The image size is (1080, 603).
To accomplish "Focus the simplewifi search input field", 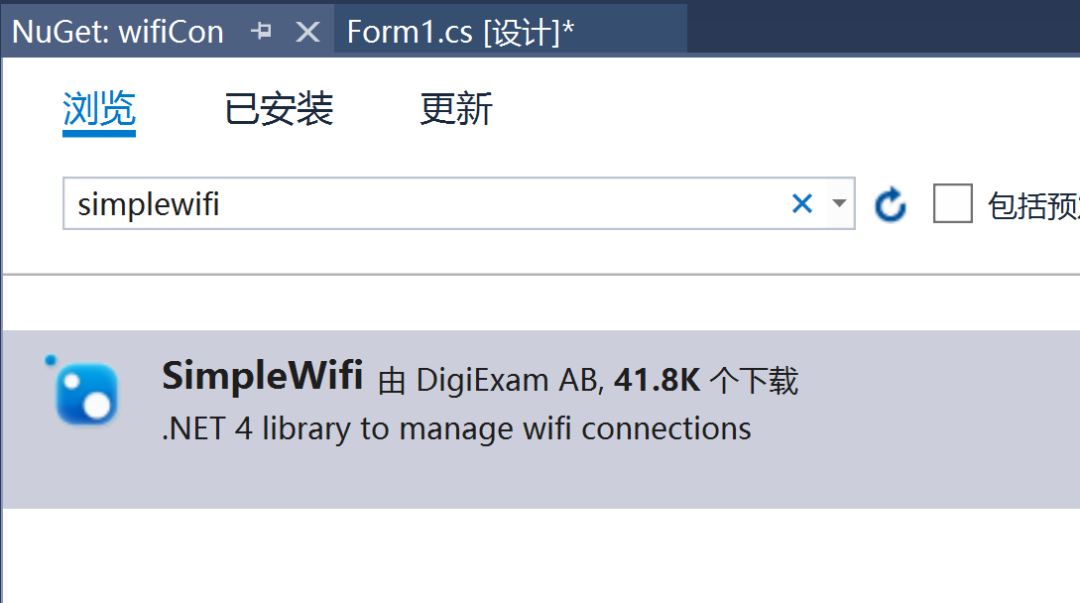I will point(400,203).
